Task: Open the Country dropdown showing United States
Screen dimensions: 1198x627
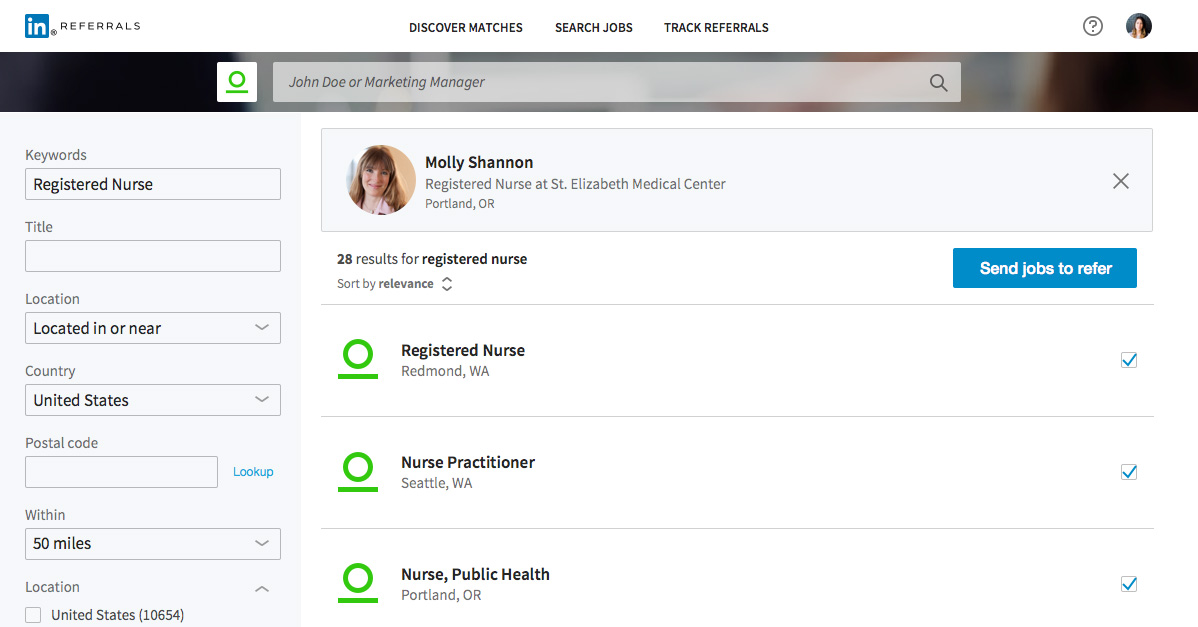Action: click(x=152, y=400)
